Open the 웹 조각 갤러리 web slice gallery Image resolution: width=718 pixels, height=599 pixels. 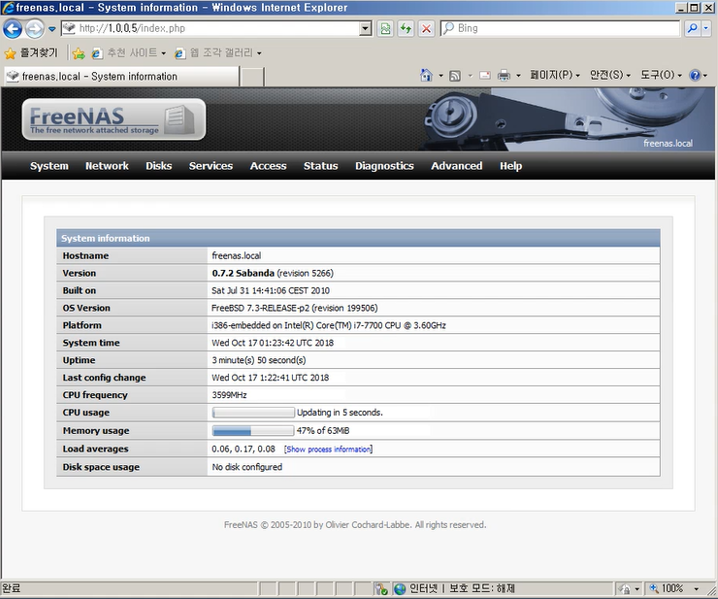coord(218,53)
